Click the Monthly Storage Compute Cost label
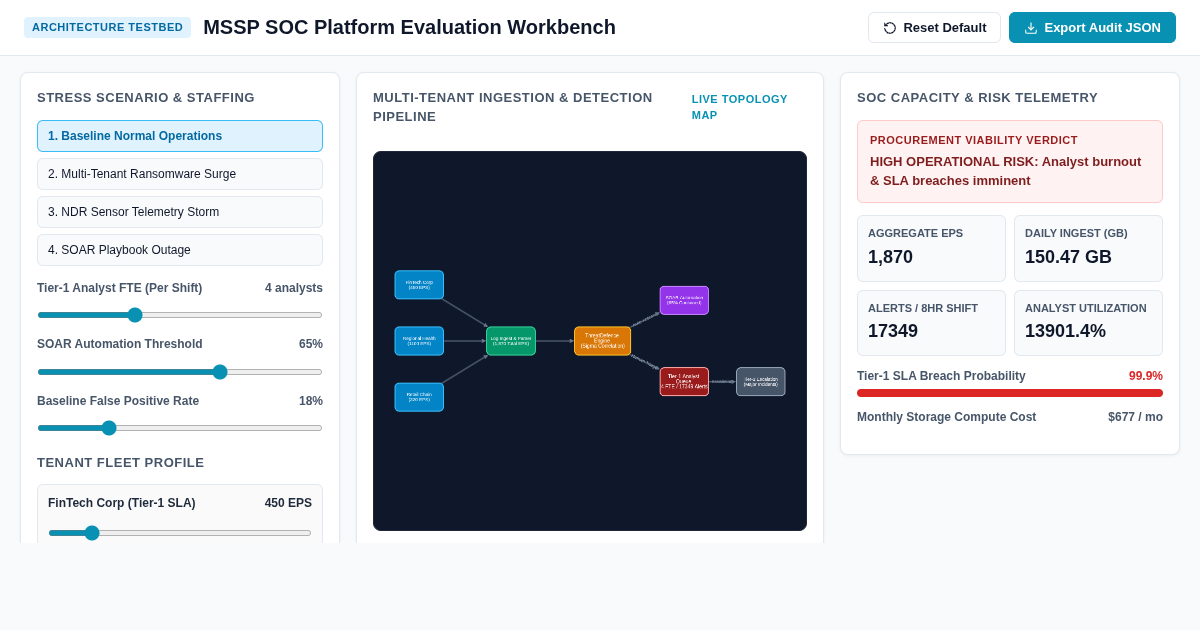Image resolution: width=1200 pixels, height=630 pixels. 946,417
